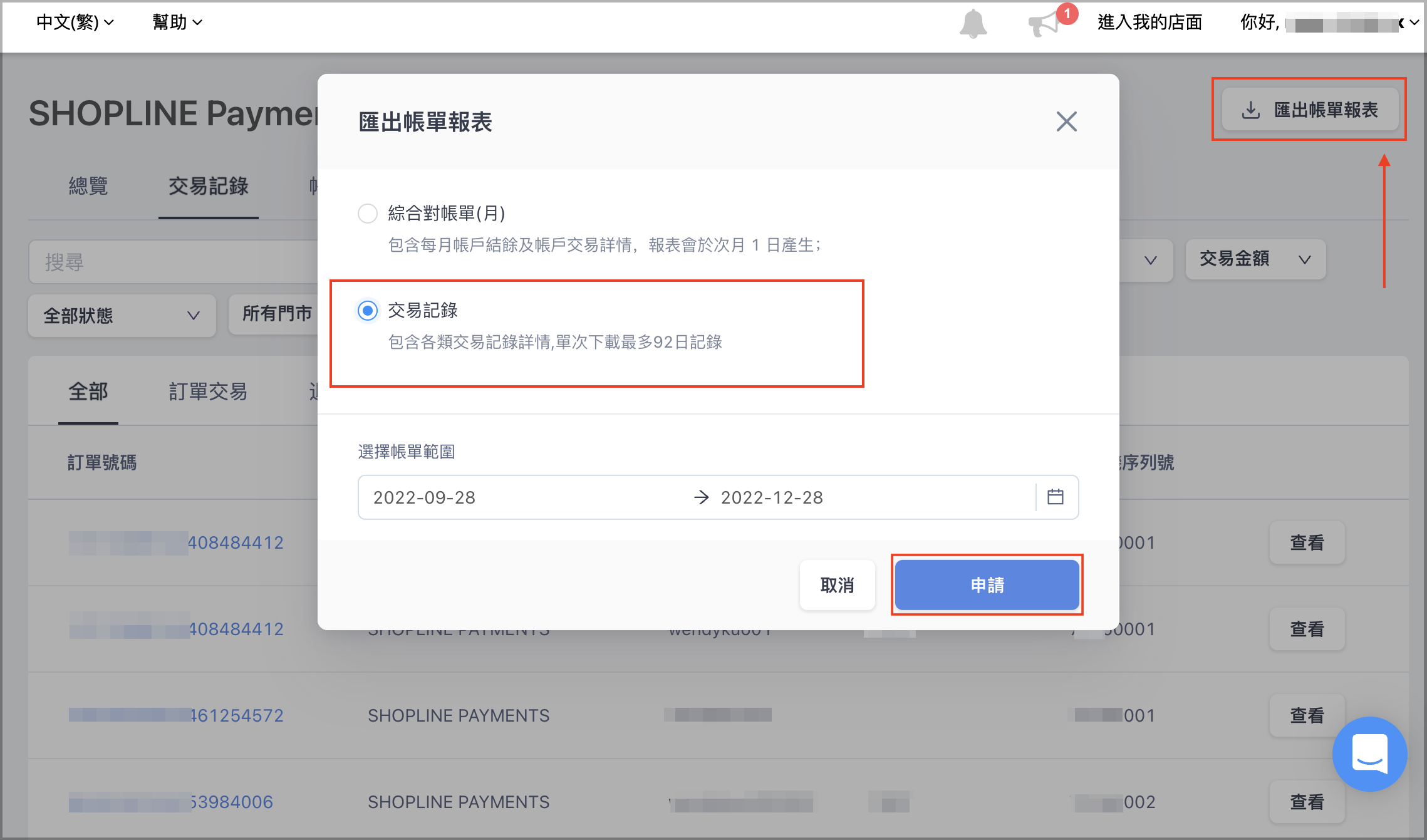Select the 訂單交易 tab

(209, 391)
